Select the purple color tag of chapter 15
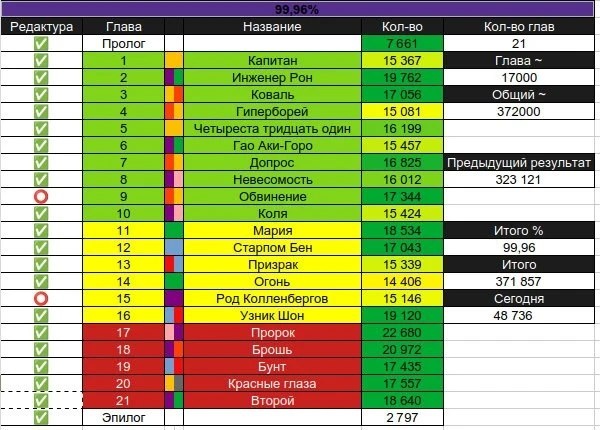This screenshot has width=600, height=430. 174,298
